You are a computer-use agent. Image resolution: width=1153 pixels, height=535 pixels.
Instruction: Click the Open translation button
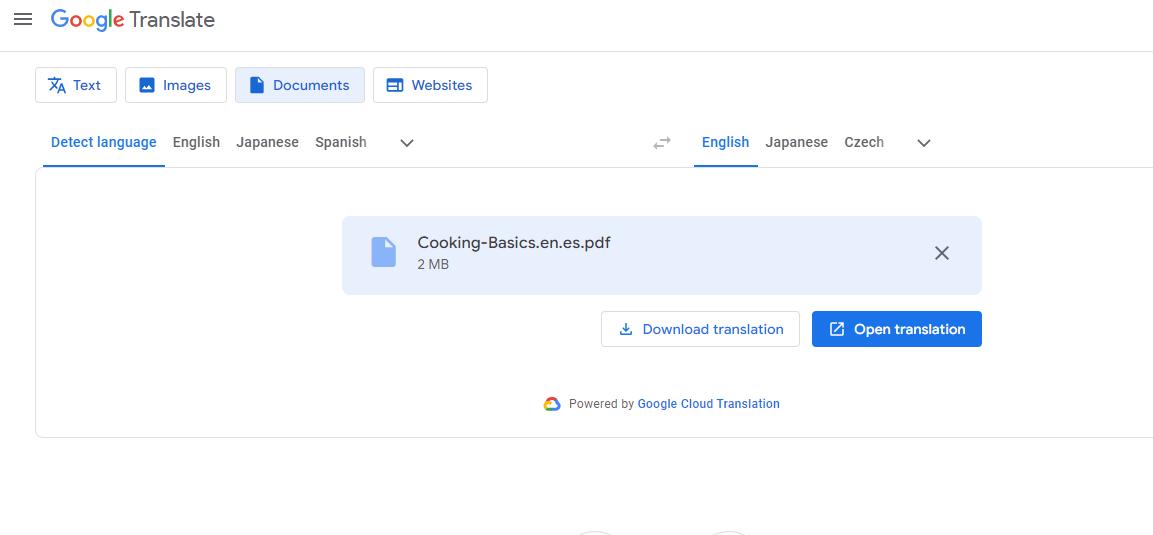coord(897,329)
